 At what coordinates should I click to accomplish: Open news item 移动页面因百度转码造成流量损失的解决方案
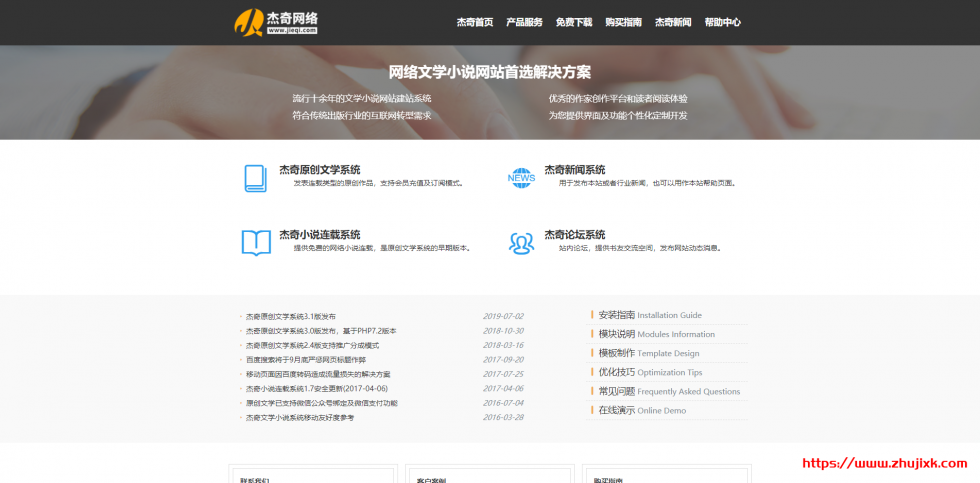(x=318, y=374)
